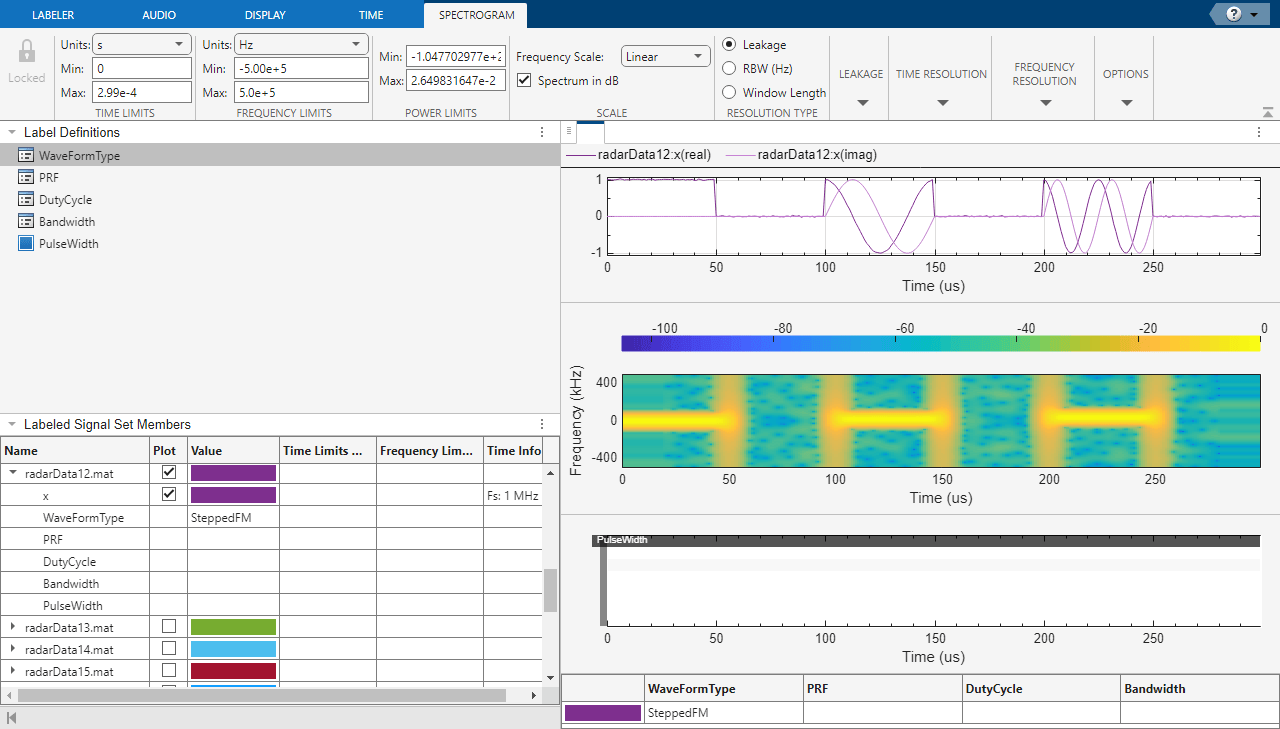Click the DutyCycle label definition icon
The height and width of the screenshot is (729, 1280).
click(x=27, y=199)
